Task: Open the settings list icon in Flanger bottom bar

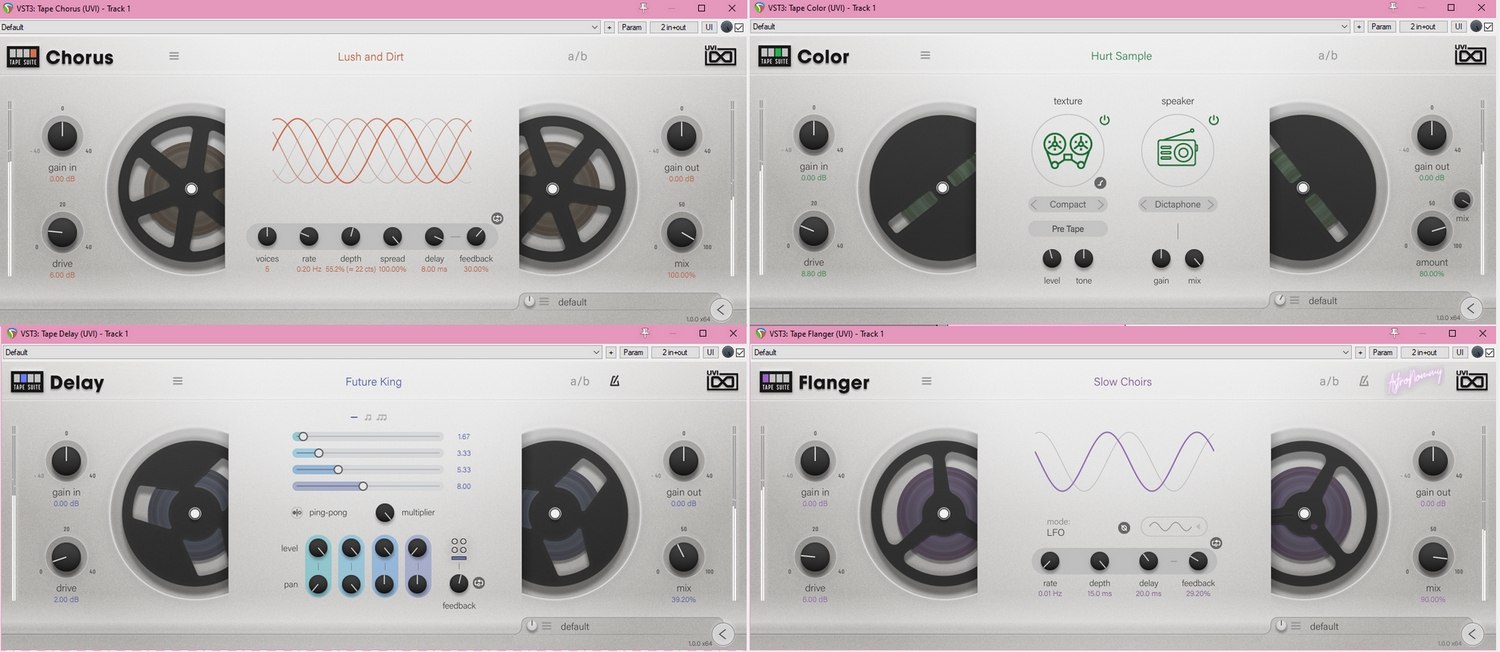Action: (x=1296, y=626)
